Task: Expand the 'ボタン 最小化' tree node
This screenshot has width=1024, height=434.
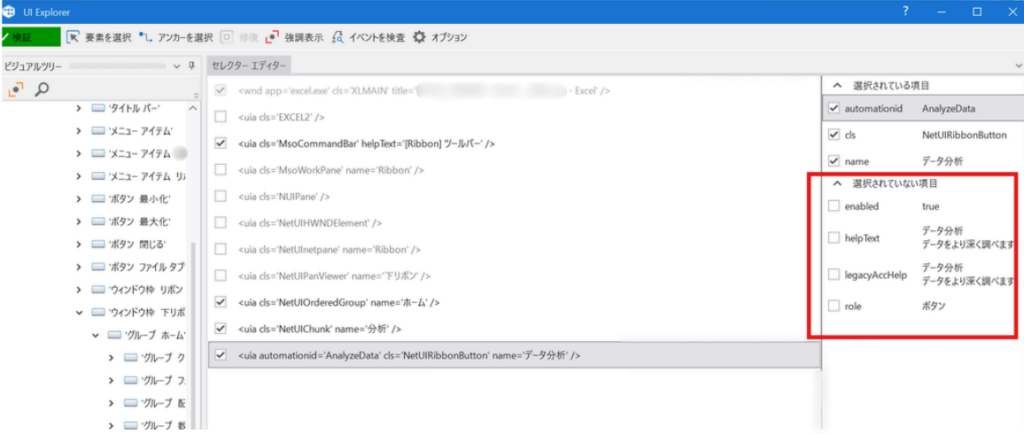Action: (78, 198)
